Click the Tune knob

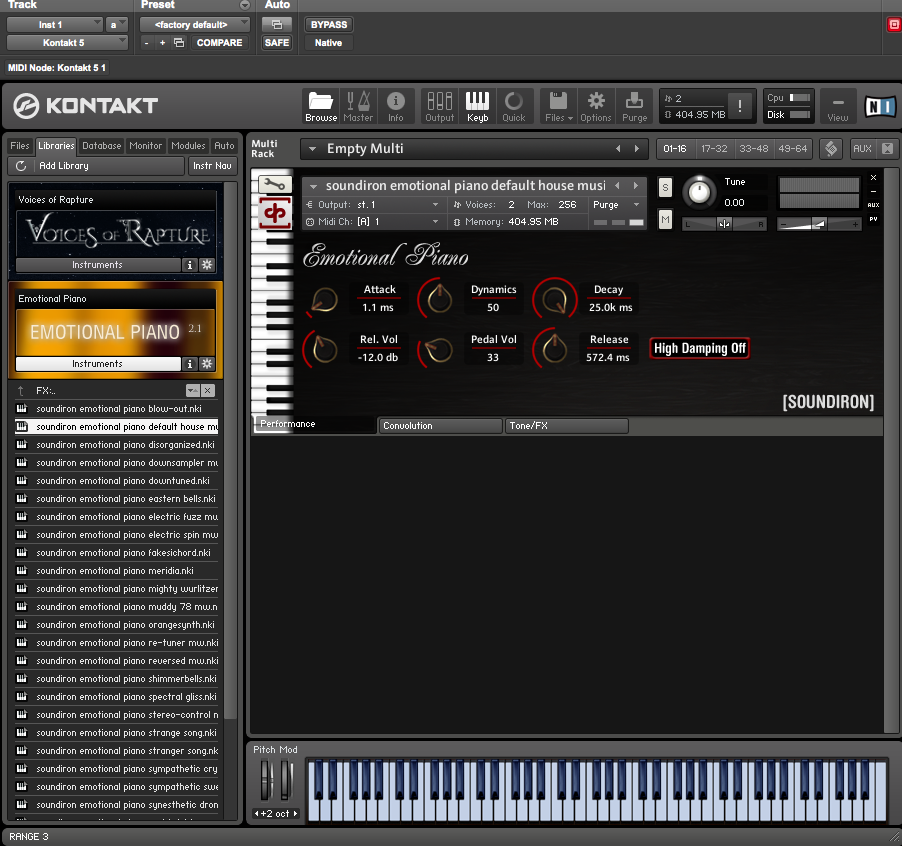pos(700,192)
